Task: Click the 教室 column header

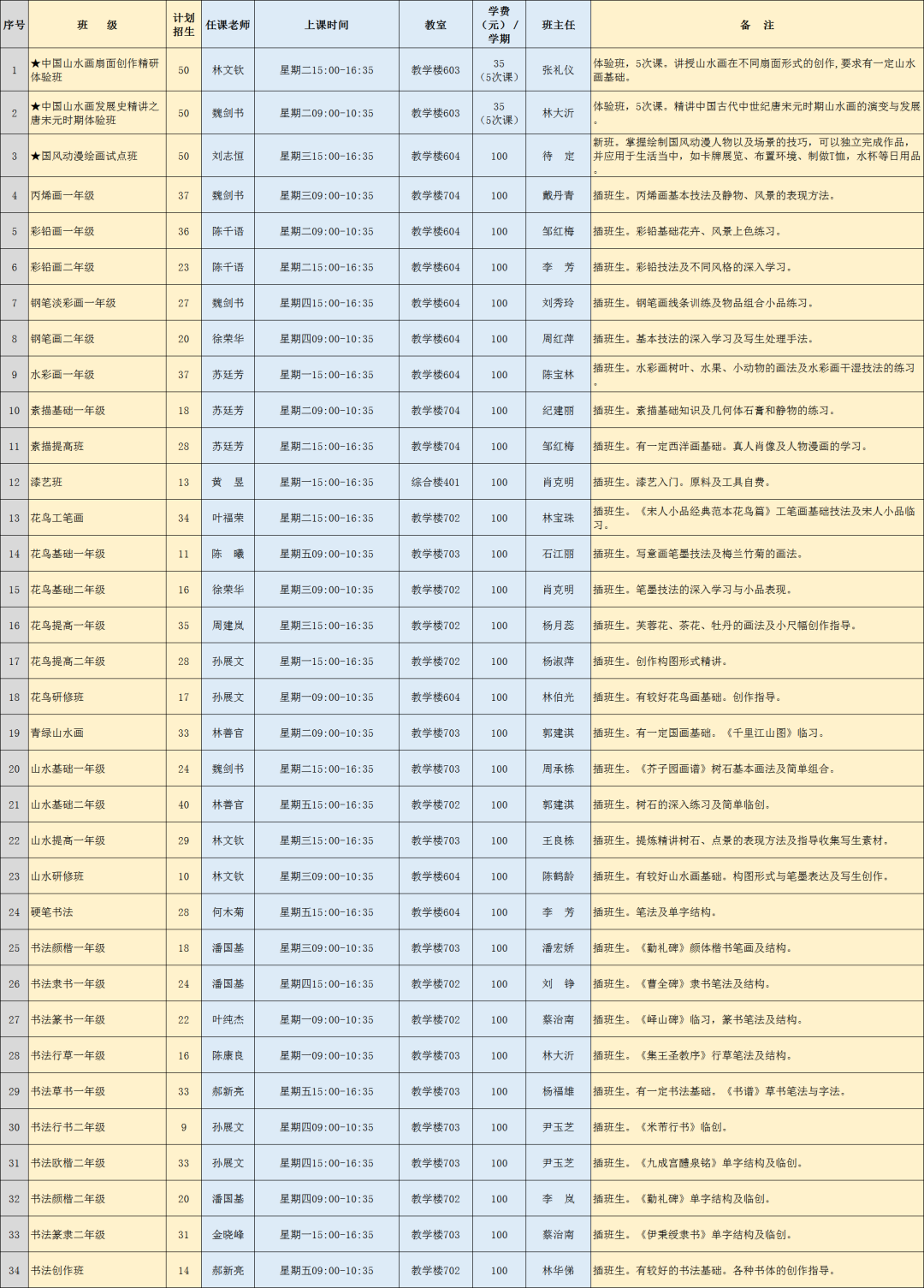Action: (x=436, y=25)
